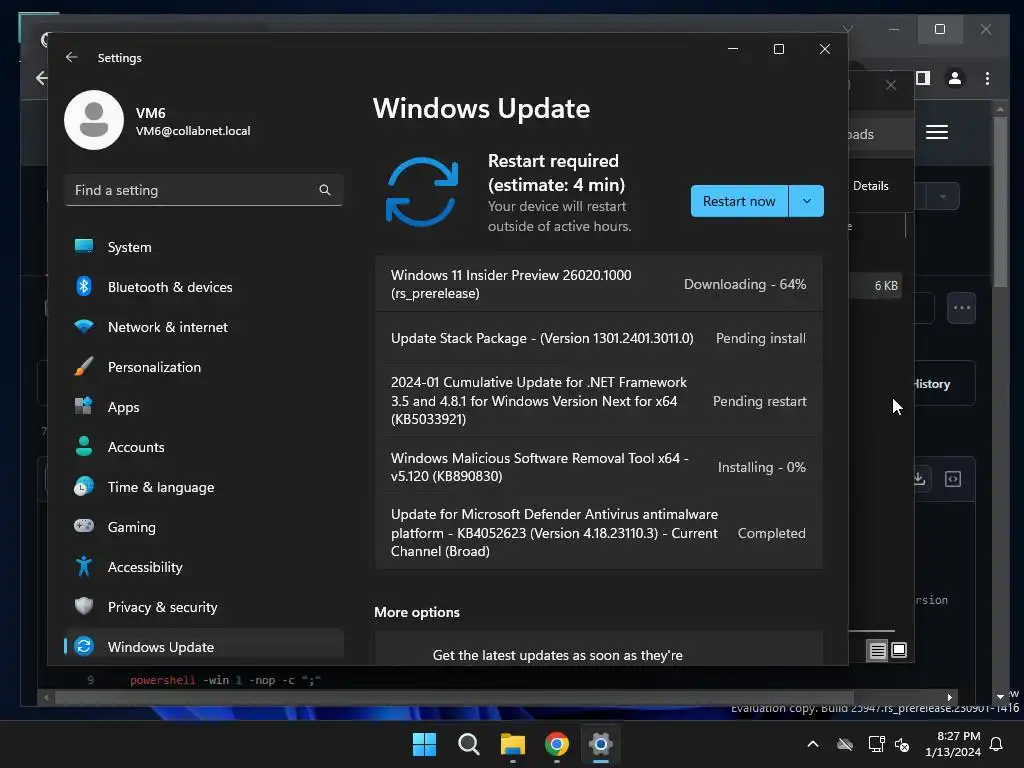Open Time & language settings

204,487
